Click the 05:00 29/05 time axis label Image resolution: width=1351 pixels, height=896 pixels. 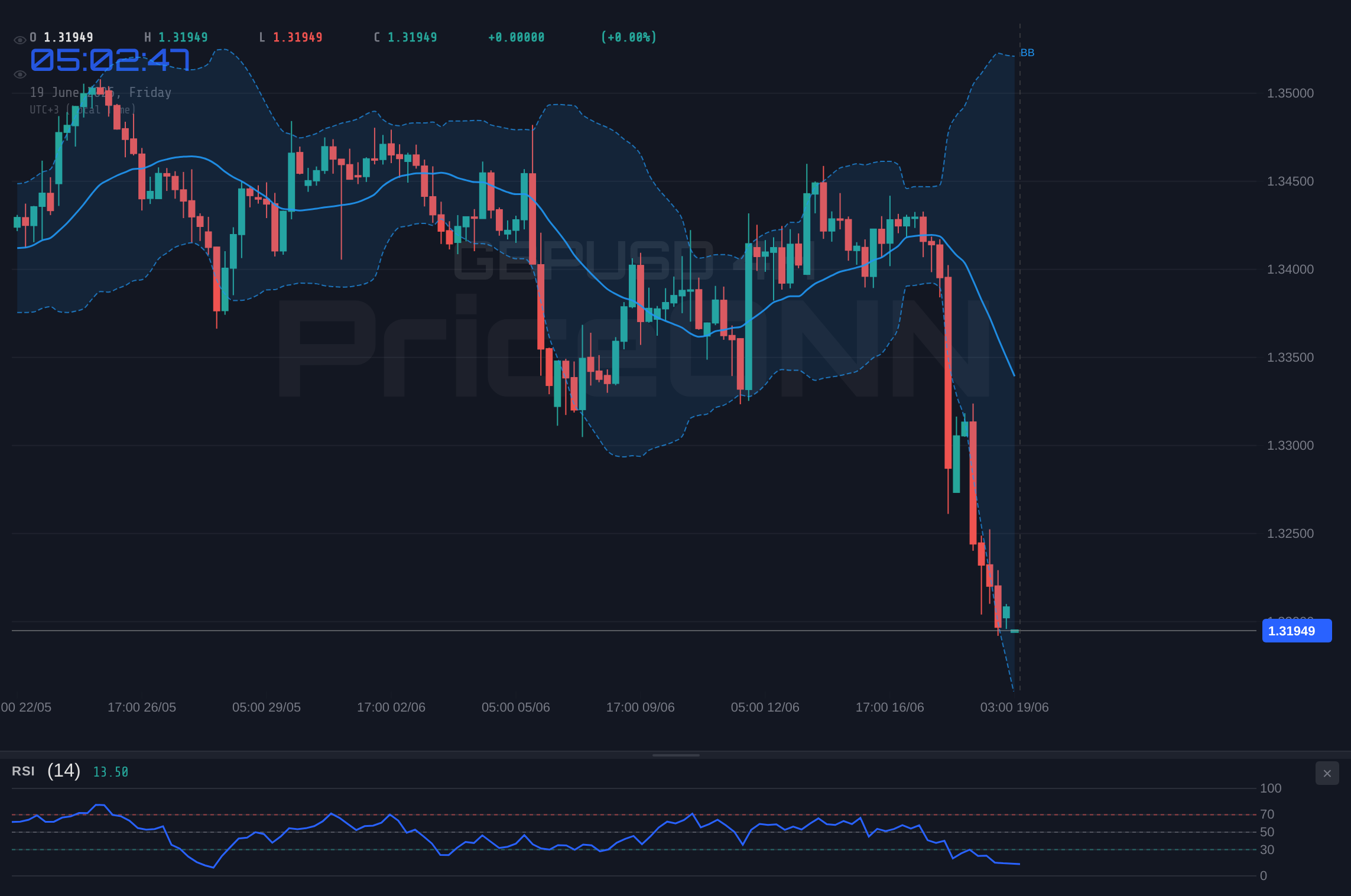coord(267,707)
